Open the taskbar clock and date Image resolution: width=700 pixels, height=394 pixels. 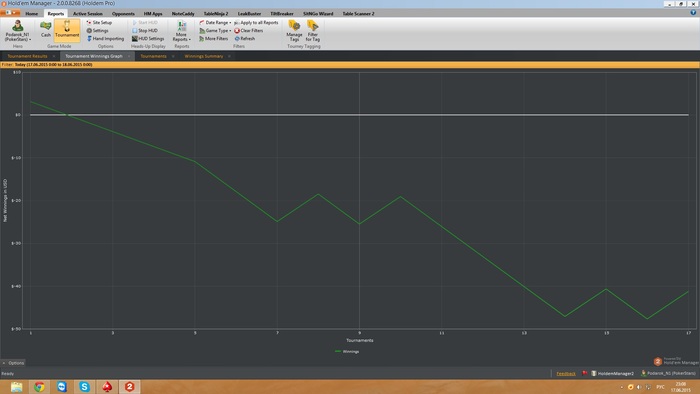coord(680,387)
